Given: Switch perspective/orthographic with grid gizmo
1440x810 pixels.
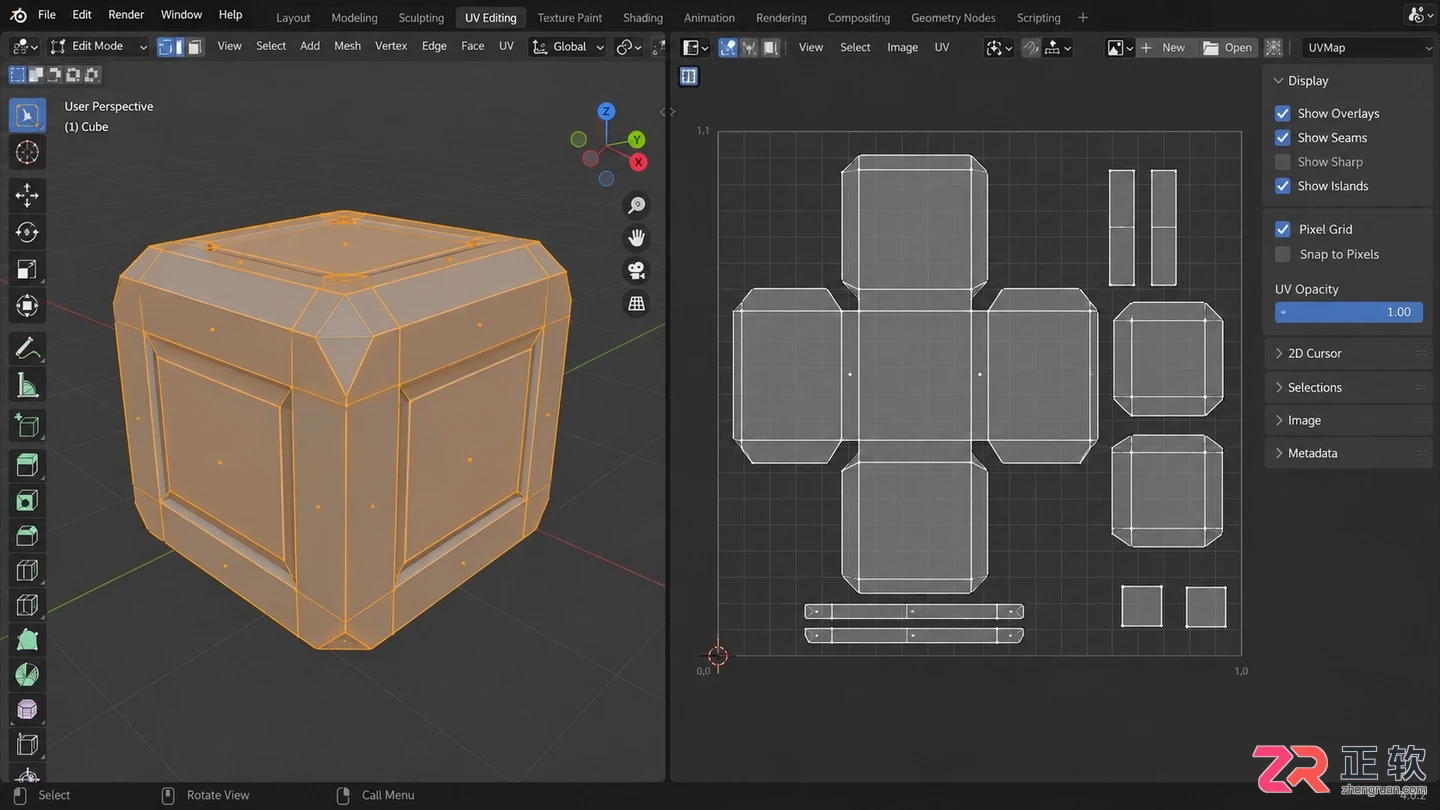Looking at the screenshot, I should click(x=636, y=304).
